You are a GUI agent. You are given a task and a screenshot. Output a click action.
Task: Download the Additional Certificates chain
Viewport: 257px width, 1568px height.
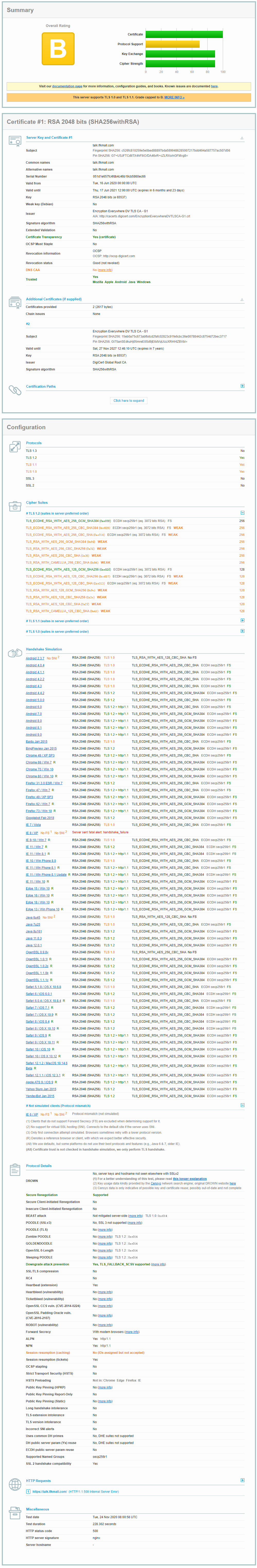pyautogui.click(x=242, y=300)
